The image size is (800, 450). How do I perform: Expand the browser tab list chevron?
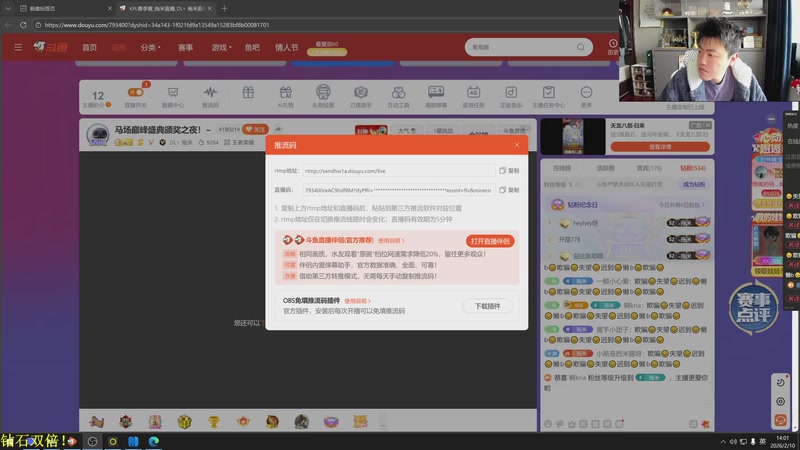(8, 8)
